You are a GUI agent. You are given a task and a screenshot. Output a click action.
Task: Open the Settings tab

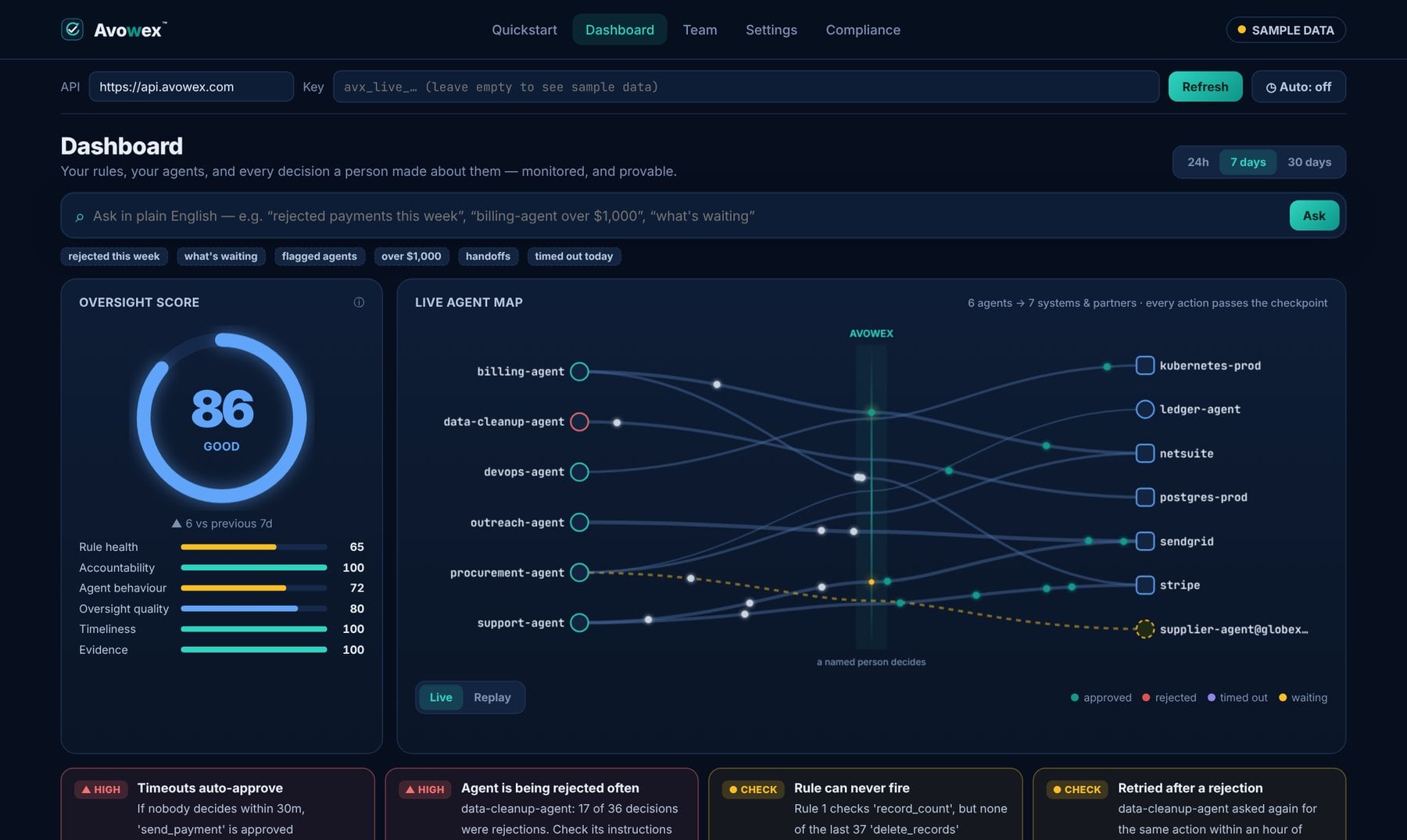772,30
